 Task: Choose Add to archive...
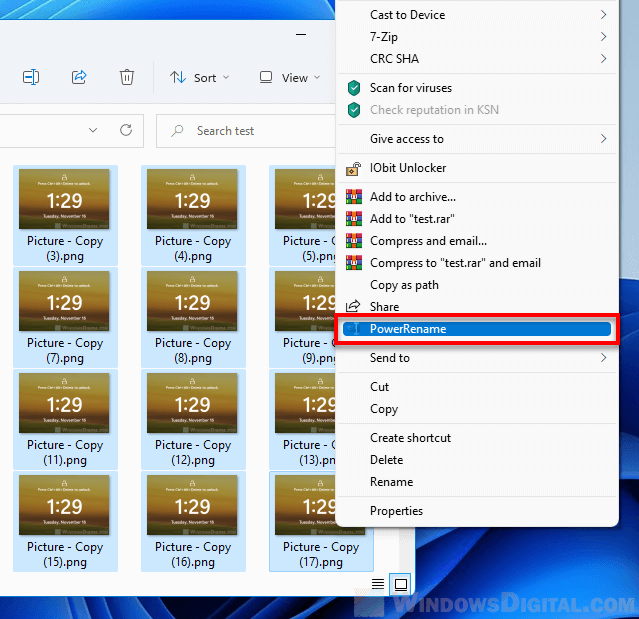(477, 197)
